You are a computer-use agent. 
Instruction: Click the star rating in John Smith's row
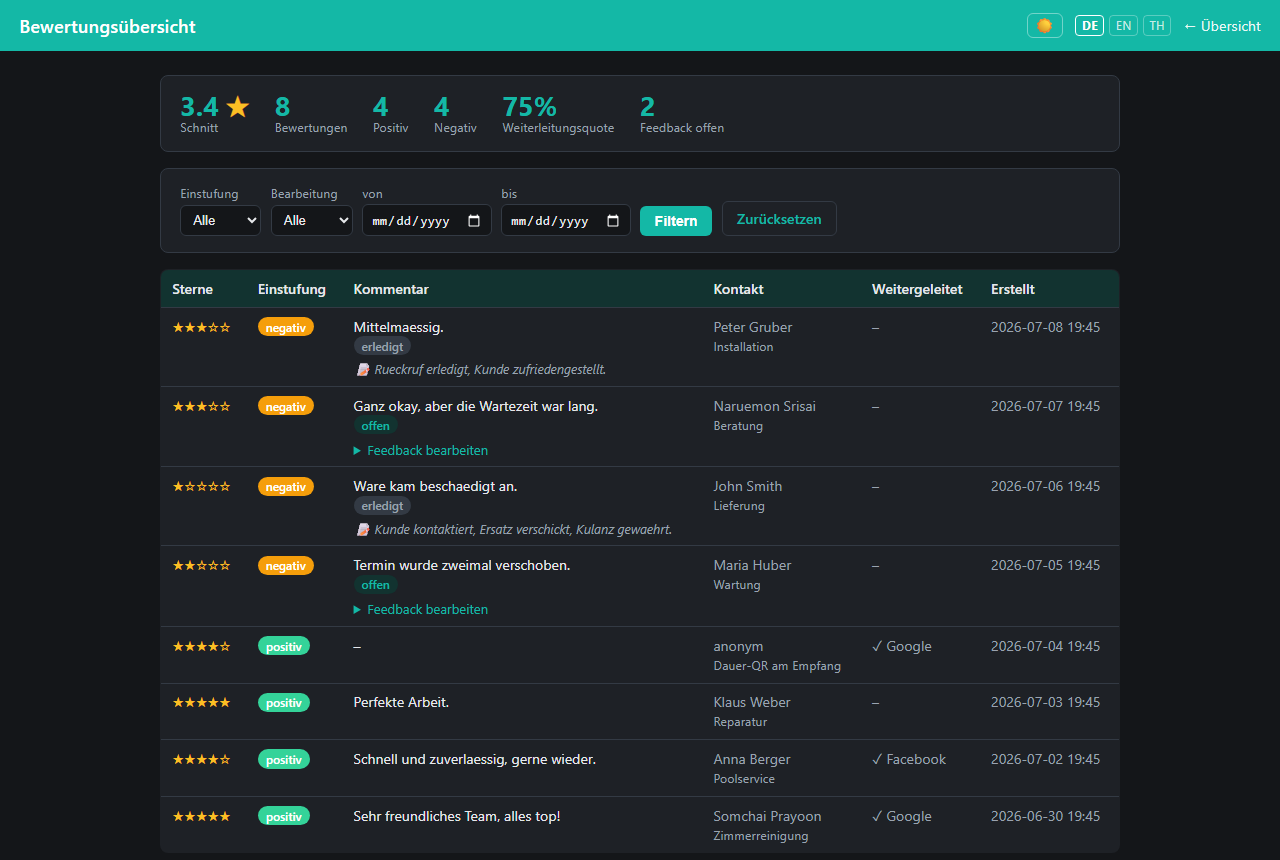202,486
